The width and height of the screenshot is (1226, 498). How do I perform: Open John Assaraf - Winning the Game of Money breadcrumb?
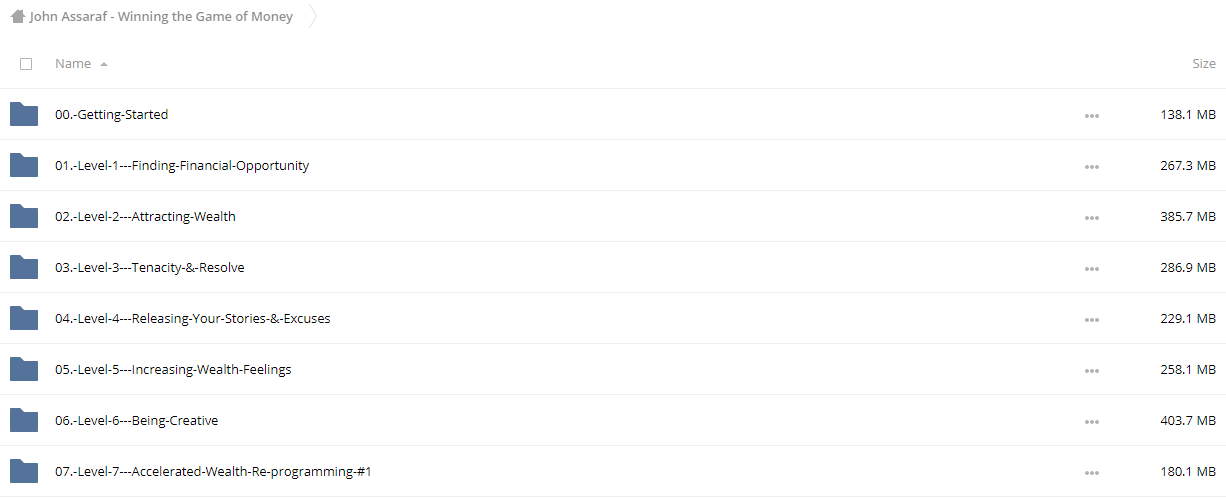(x=161, y=17)
